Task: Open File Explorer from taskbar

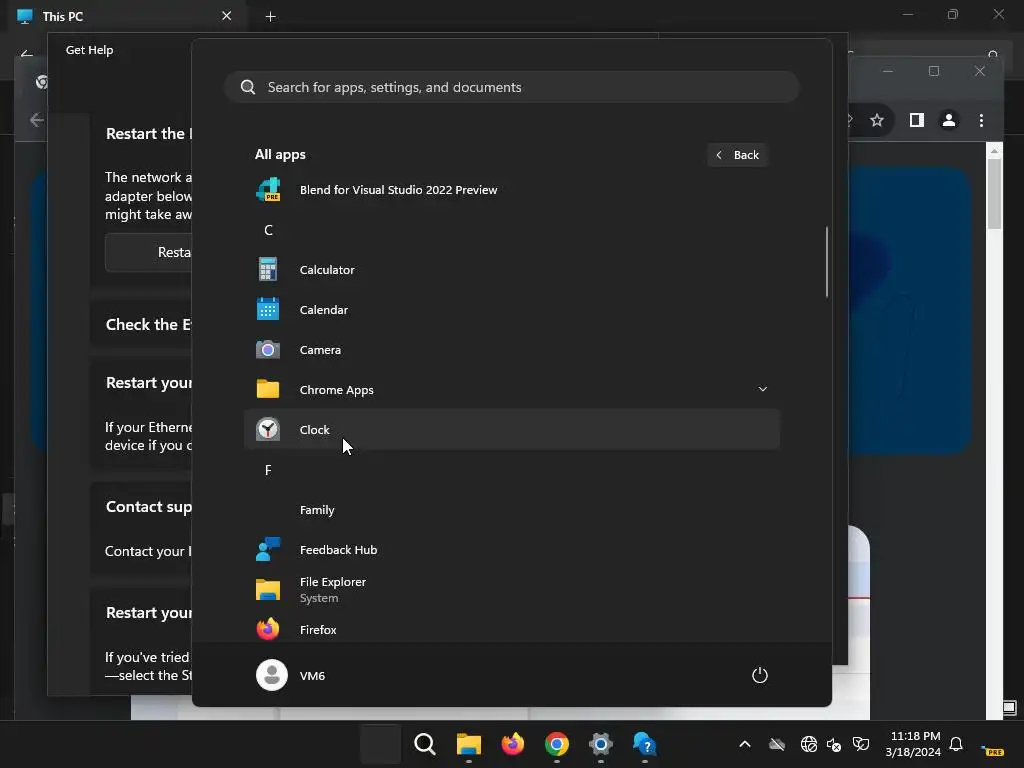Action: 468,744
